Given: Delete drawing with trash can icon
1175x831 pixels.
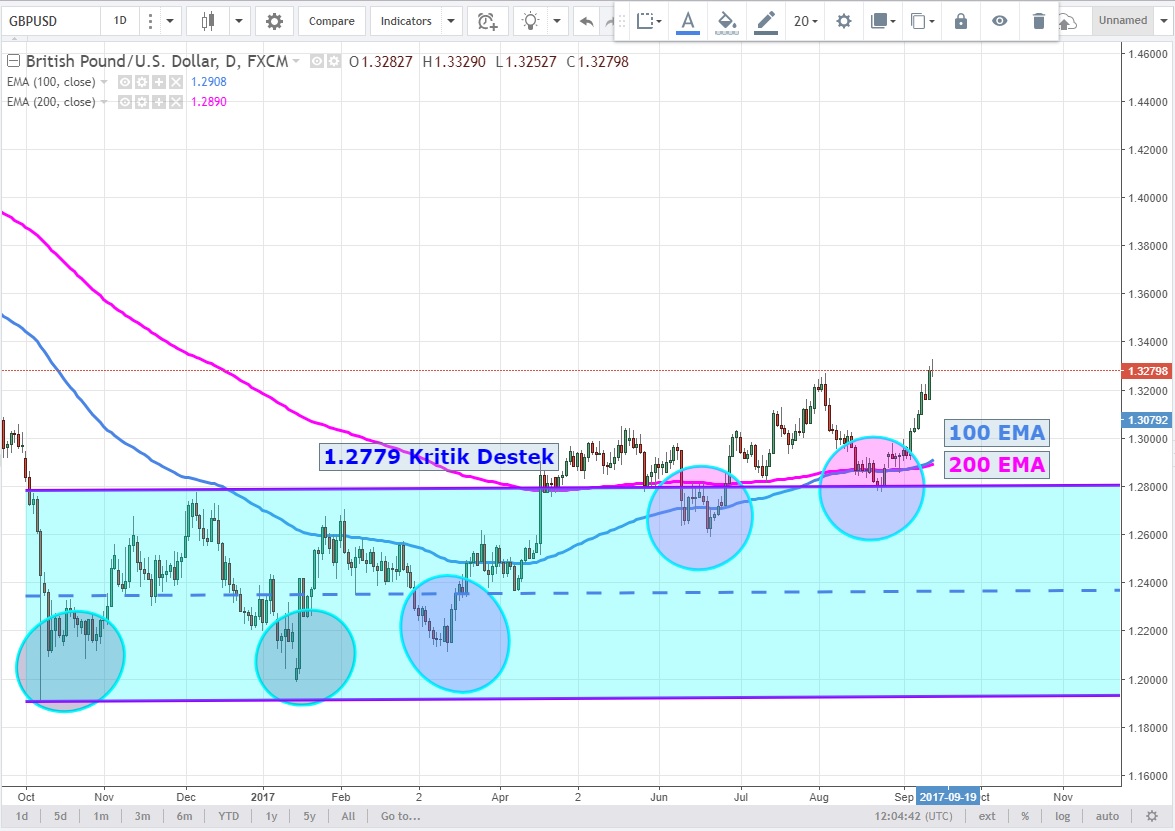Looking at the screenshot, I should (x=1039, y=21).
